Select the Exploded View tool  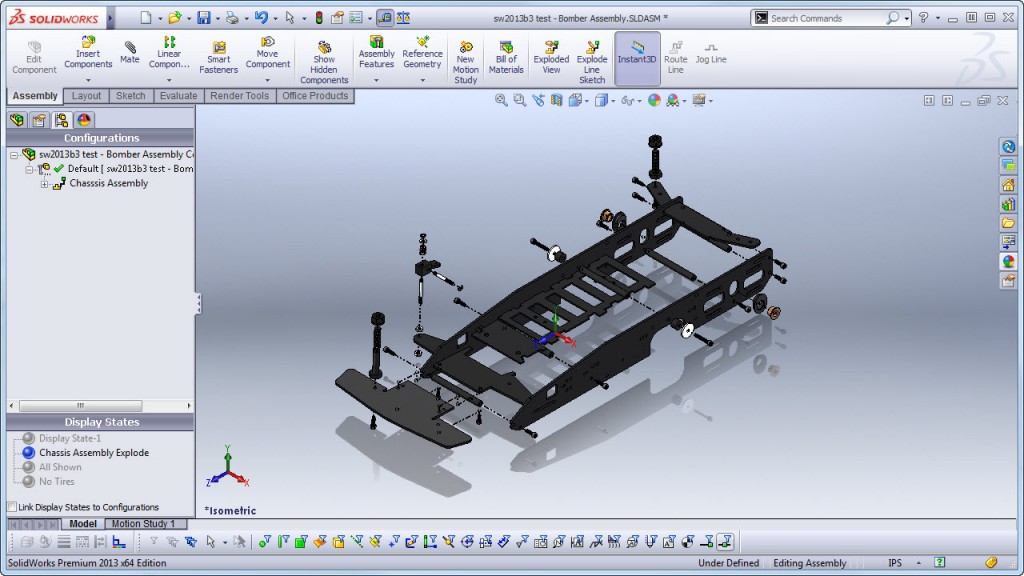(551, 57)
